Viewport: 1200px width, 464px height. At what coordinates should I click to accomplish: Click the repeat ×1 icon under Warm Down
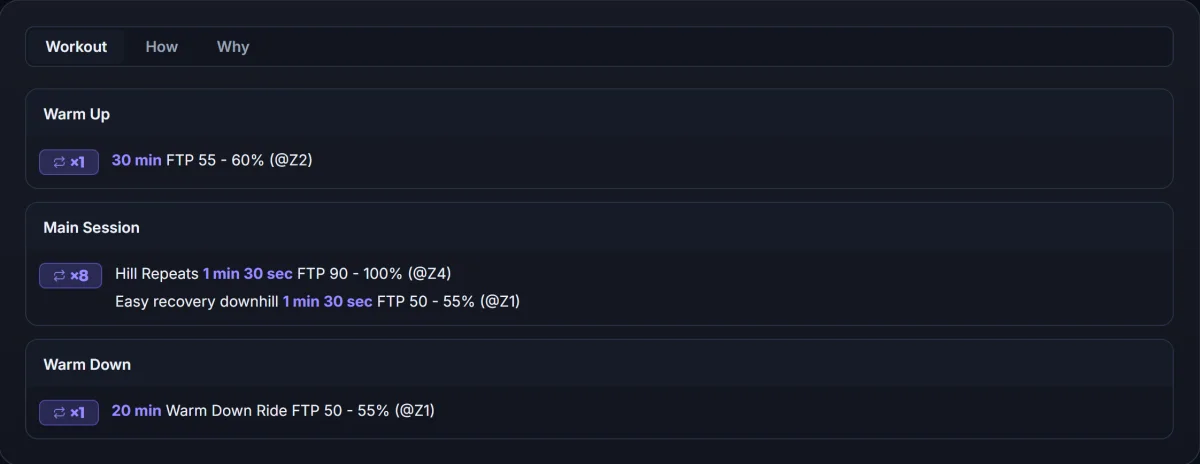69,412
